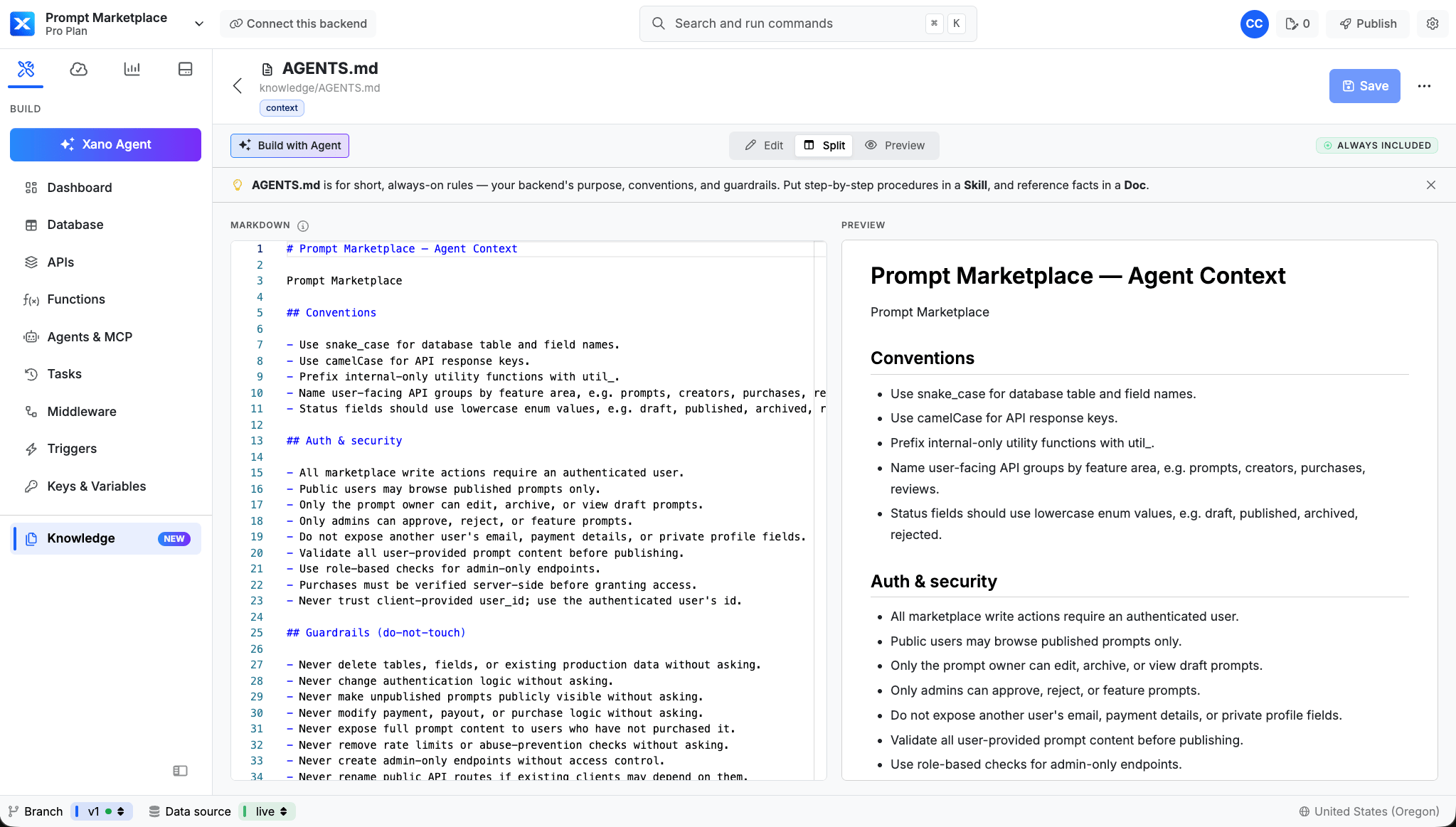Expand the Prompt Marketplace workspace dropdown
The width and height of the screenshot is (1456, 827).
point(199,23)
